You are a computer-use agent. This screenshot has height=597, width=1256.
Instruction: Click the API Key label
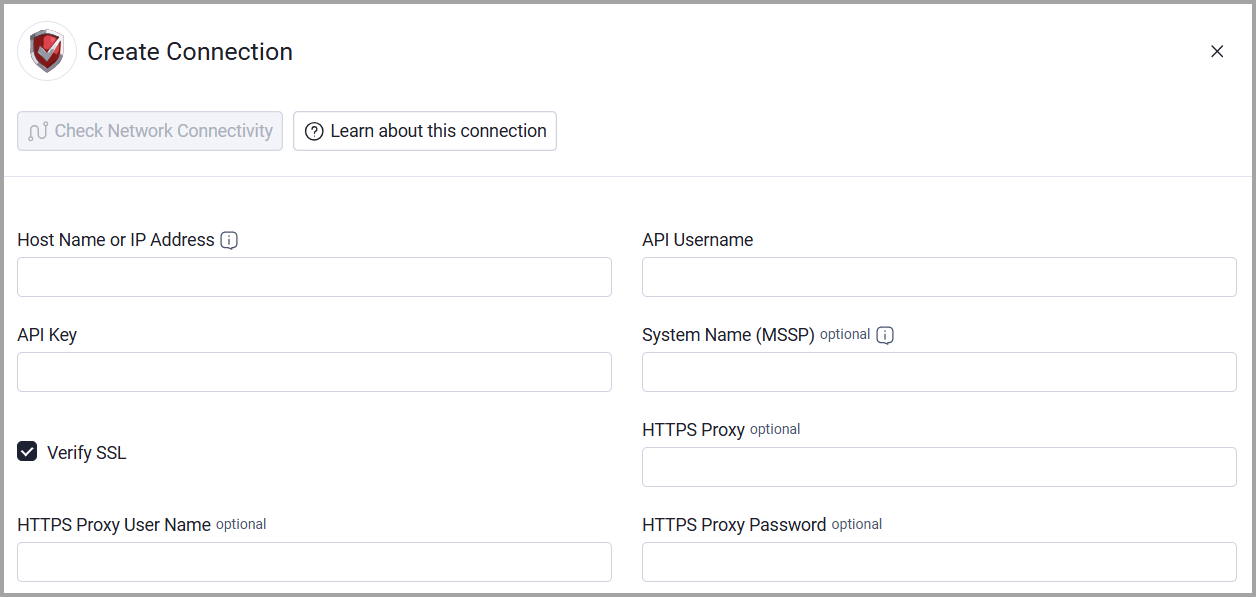[x=47, y=335]
